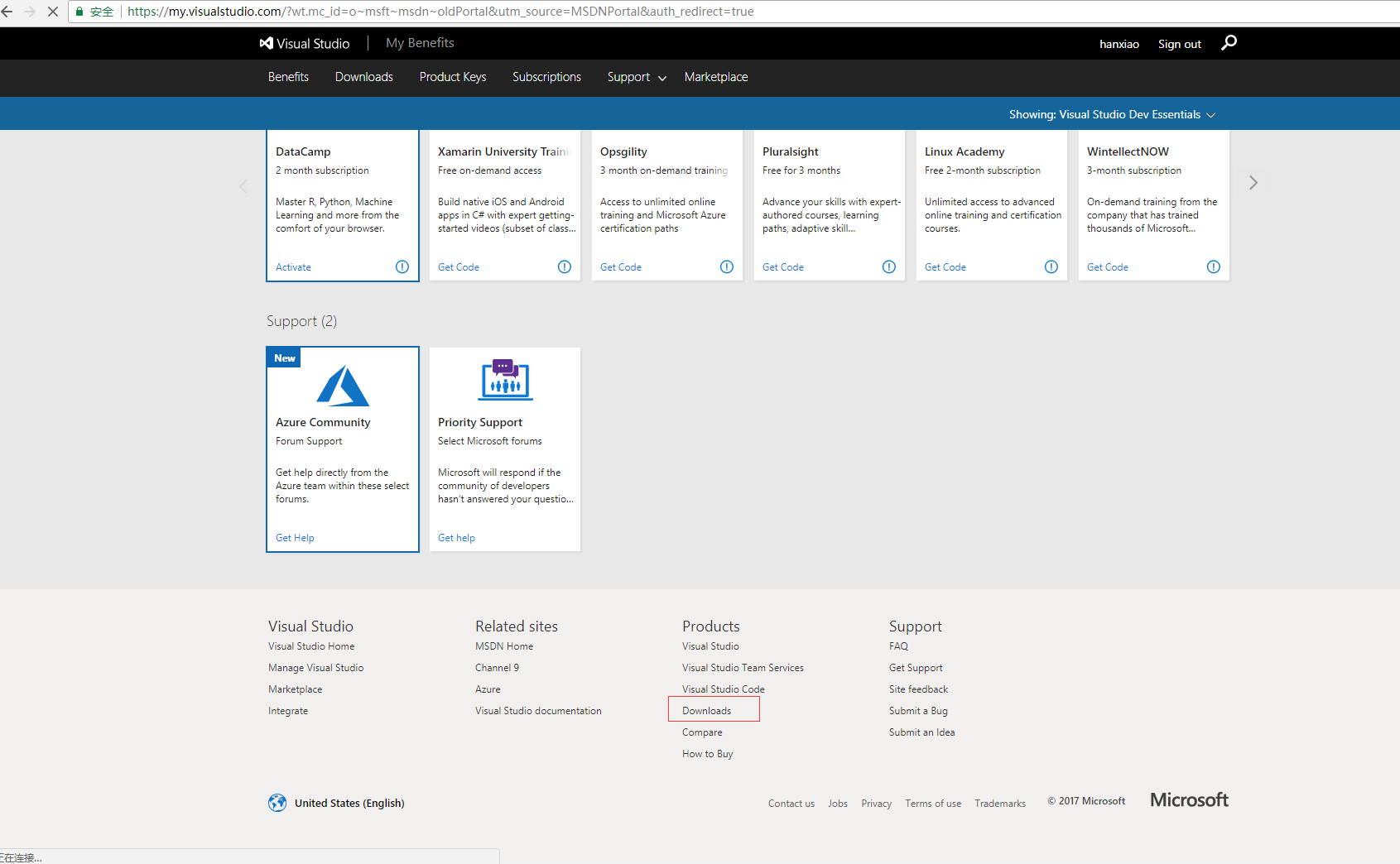Open the Showing subscription selector dropdown
The width and height of the screenshot is (1400, 864).
pos(1112,114)
